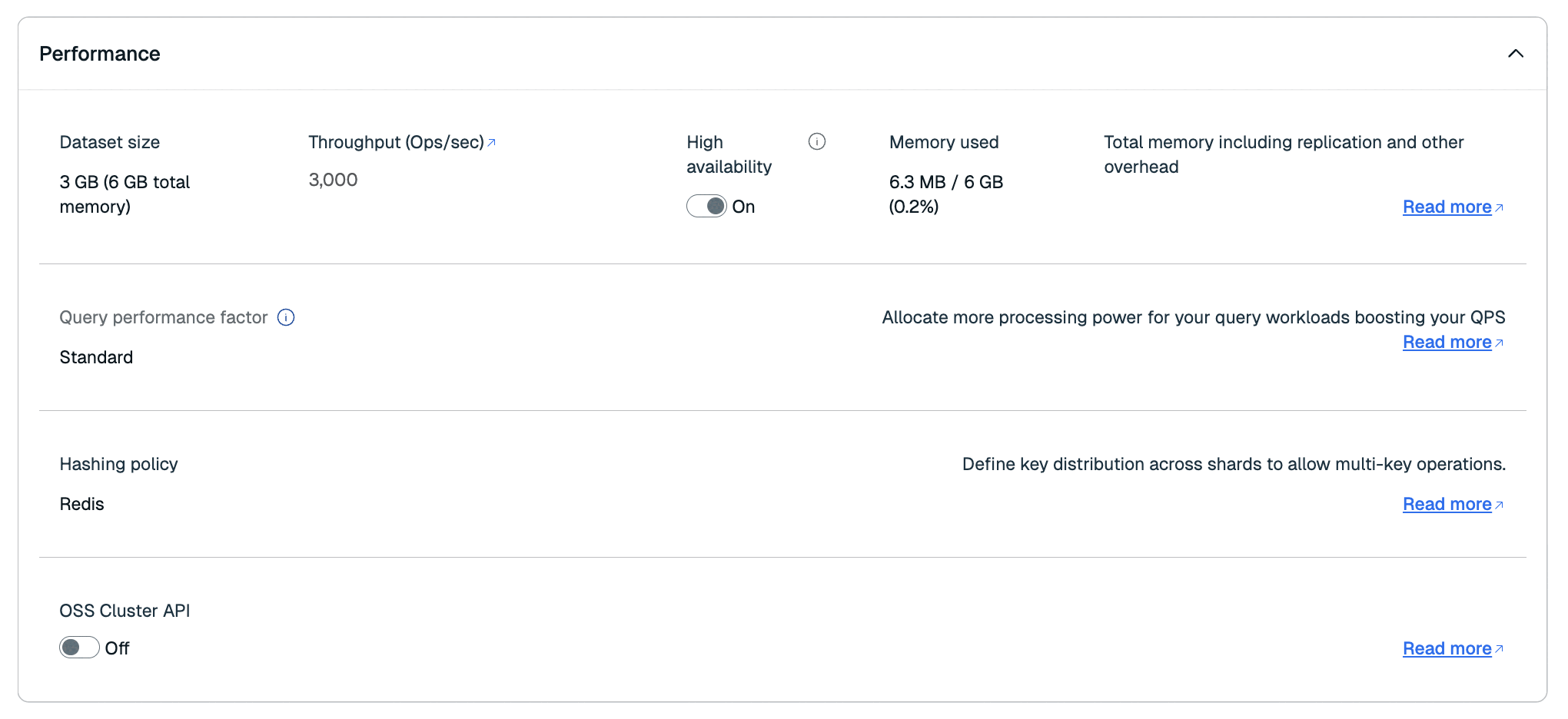
Task: Toggle High availability switch off
Action: tap(706, 207)
